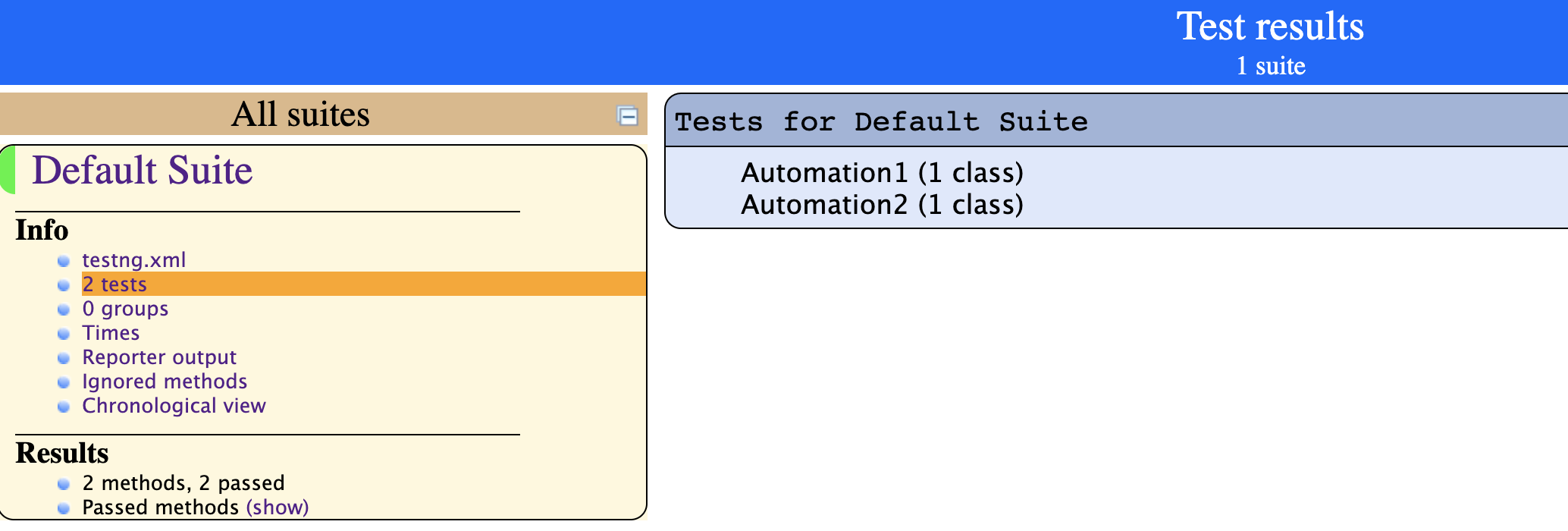Click the bullet icon beside Chronological view

tap(64, 407)
